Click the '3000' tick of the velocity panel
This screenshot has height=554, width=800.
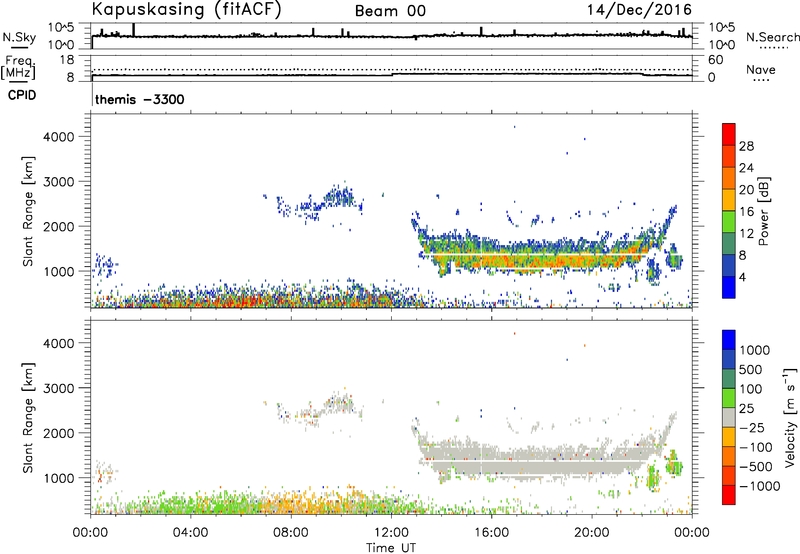59,388
